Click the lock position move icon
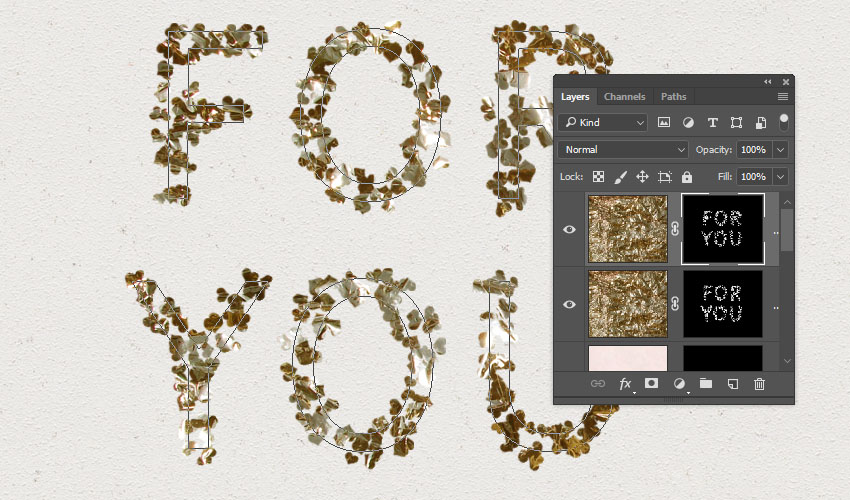Image resolution: width=850 pixels, height=500 pixels. pyautogui.click(x=642, y=177)
